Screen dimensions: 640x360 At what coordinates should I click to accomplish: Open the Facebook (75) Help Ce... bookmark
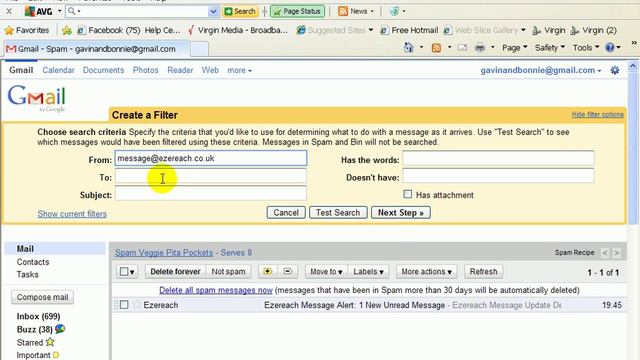coord(129,30)
